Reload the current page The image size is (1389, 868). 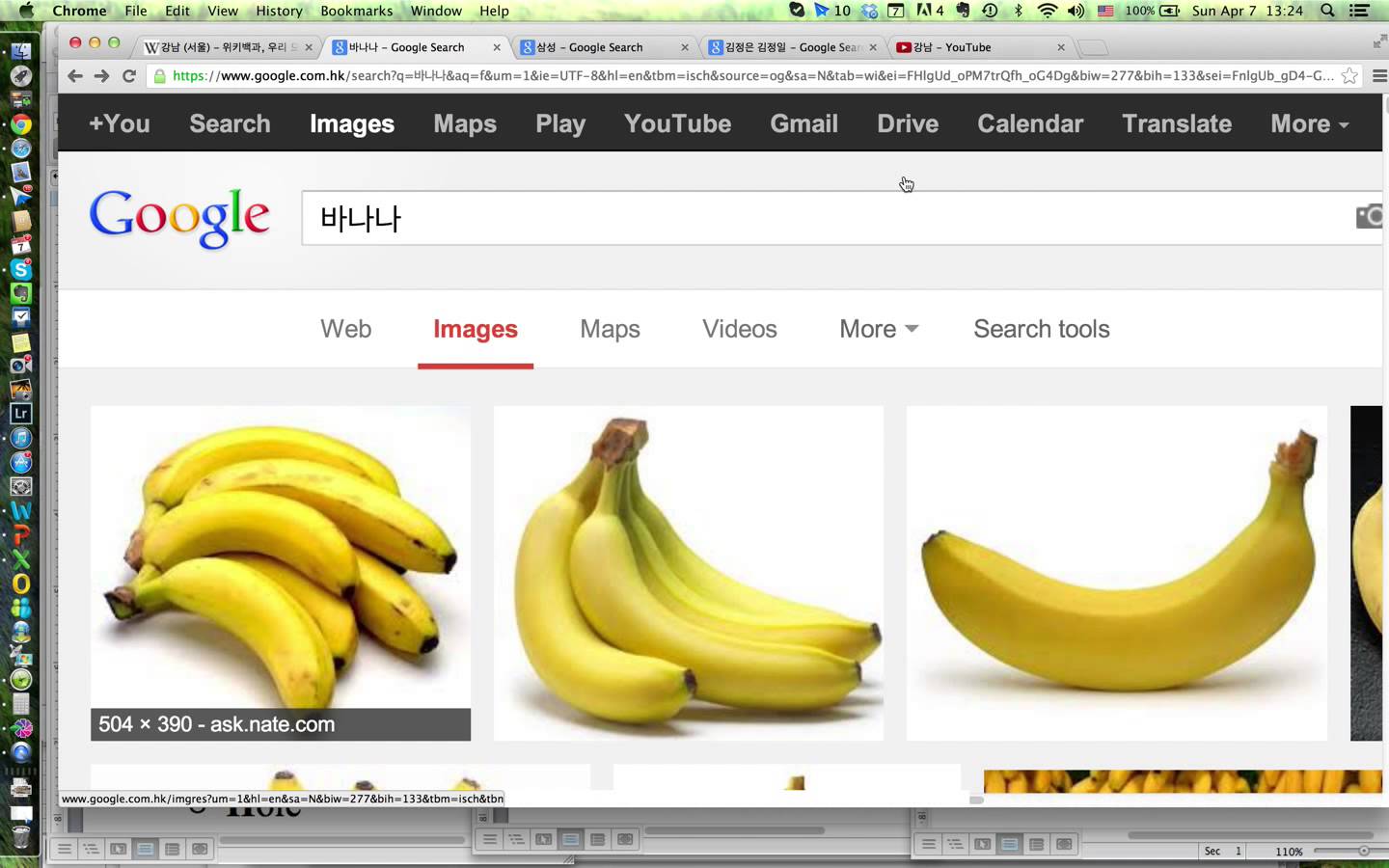tap(128, 76)
